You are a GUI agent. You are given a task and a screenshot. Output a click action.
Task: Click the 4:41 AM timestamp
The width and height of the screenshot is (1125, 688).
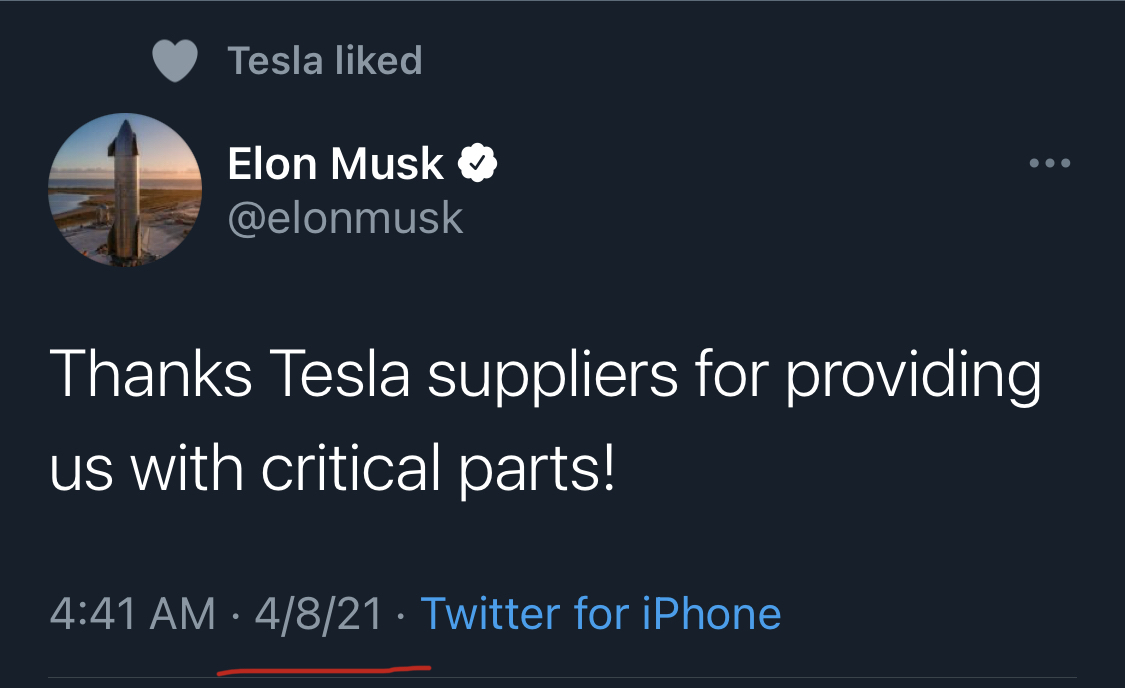pyautogui.click(x=132, y=613)
